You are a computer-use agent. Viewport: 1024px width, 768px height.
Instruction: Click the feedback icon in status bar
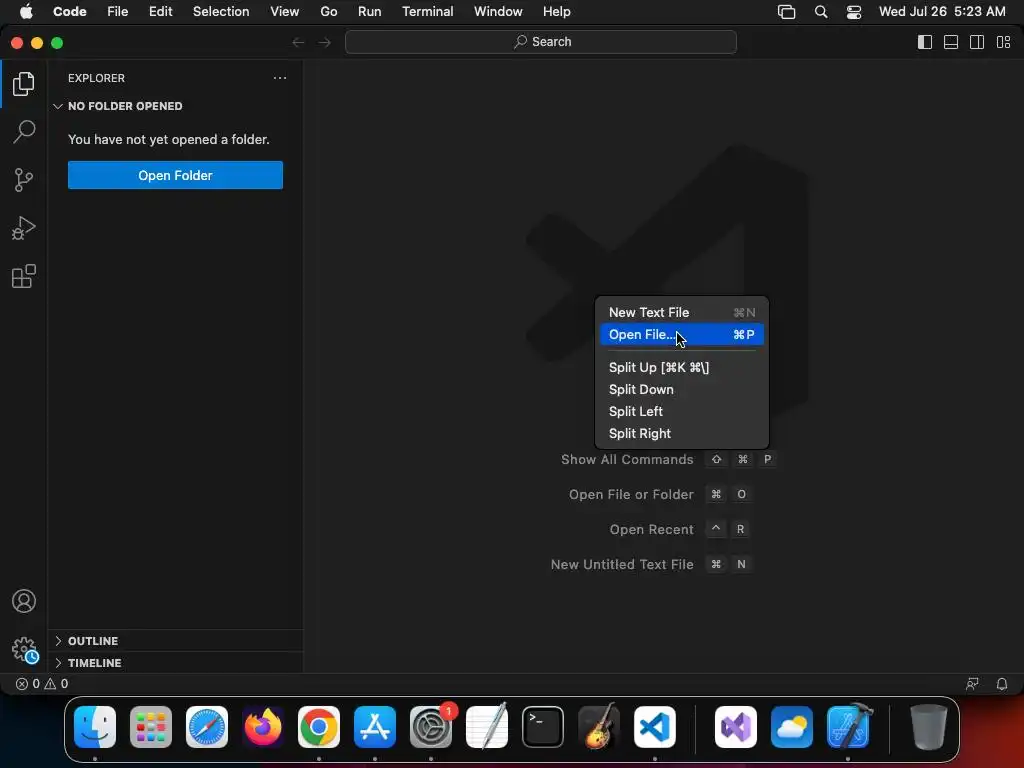[x=972, y=684]
